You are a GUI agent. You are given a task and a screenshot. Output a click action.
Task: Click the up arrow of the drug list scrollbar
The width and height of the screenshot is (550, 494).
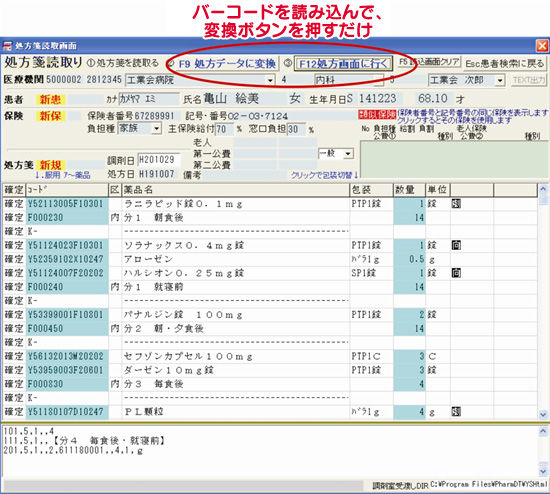[543, 189]
